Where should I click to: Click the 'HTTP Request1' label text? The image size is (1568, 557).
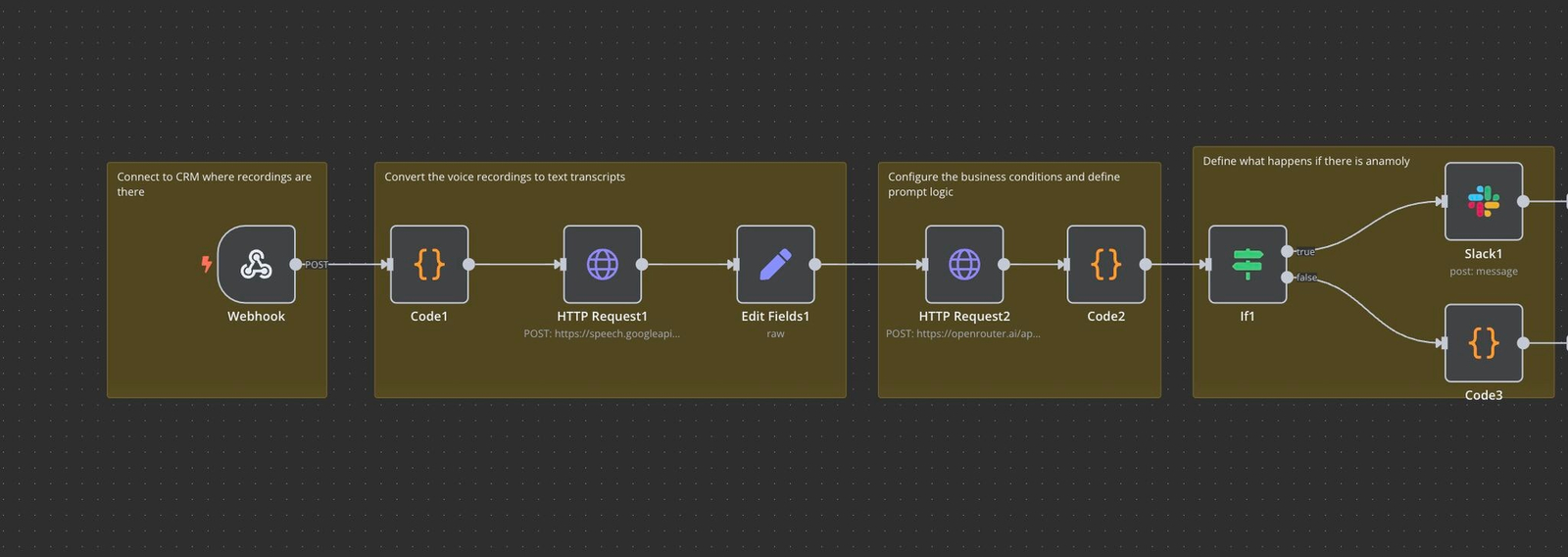point(602,316)
